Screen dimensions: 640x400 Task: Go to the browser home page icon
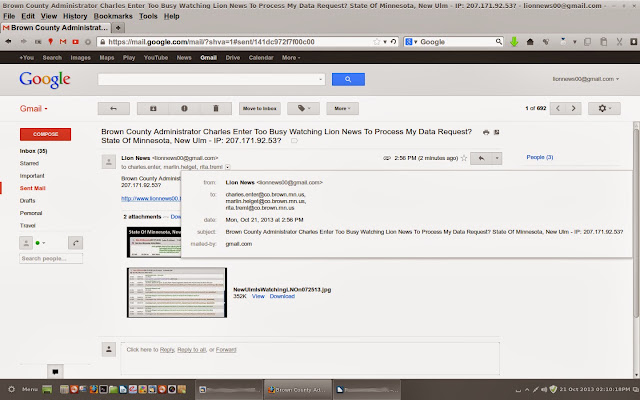[530, 42]
